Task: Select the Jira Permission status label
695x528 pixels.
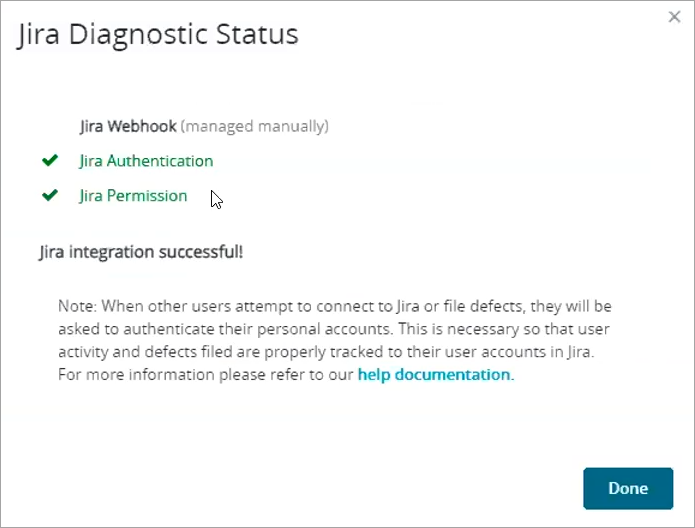Action: (x=133, y=196)
